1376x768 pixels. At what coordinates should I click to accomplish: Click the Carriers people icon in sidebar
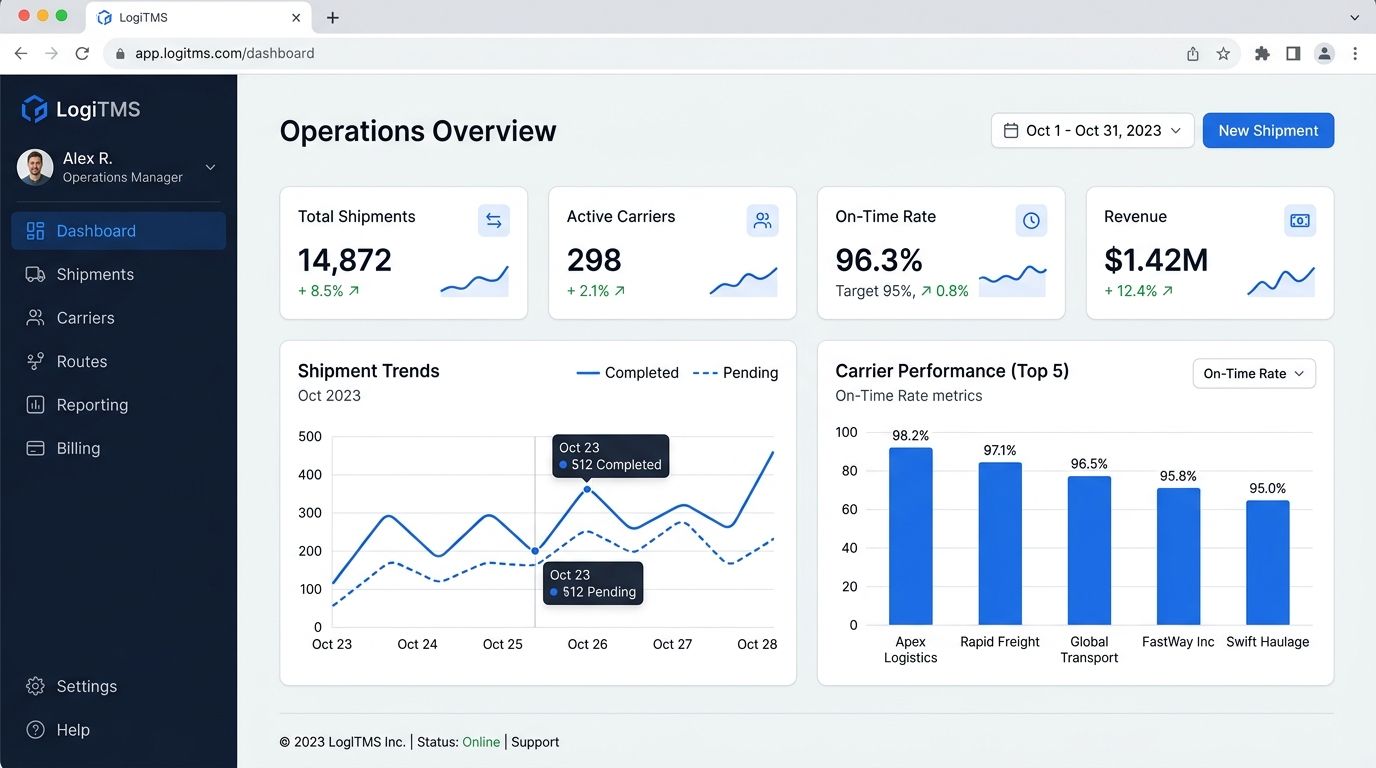35,318
